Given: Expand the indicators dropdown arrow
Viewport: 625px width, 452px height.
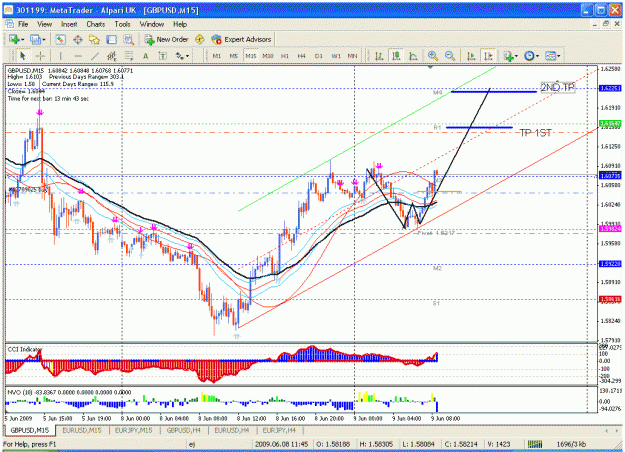Looking at the screenshot, I should [517, 56].
